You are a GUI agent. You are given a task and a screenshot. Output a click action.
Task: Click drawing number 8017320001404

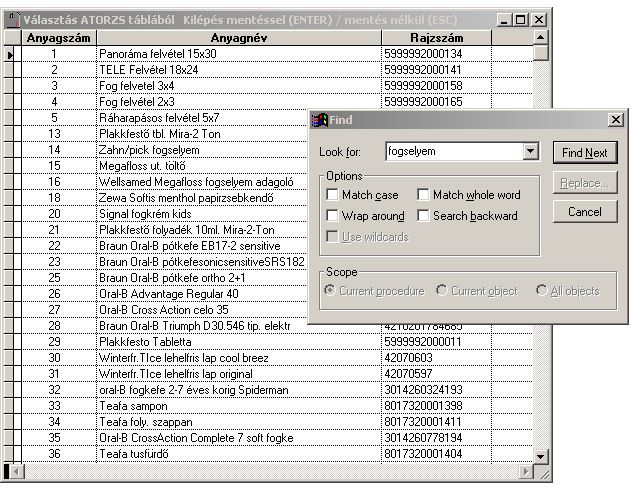[437, 454]
